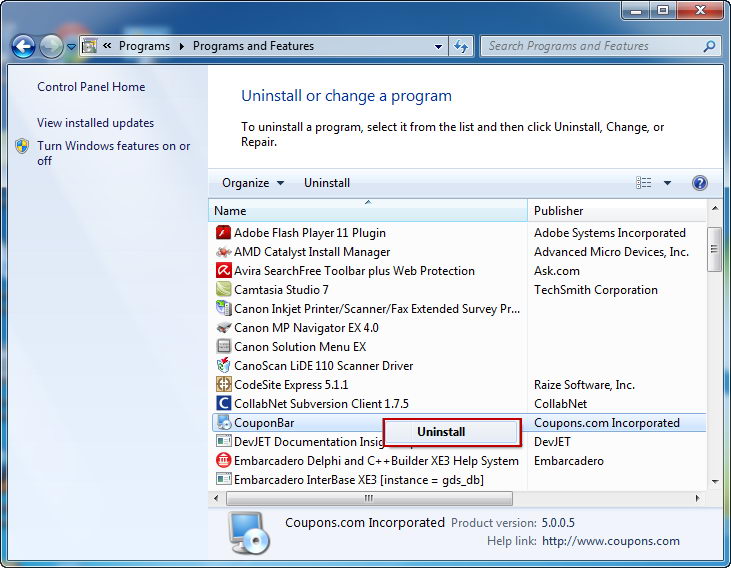Click the vertical scrollbar up arrow

point(714,208)
